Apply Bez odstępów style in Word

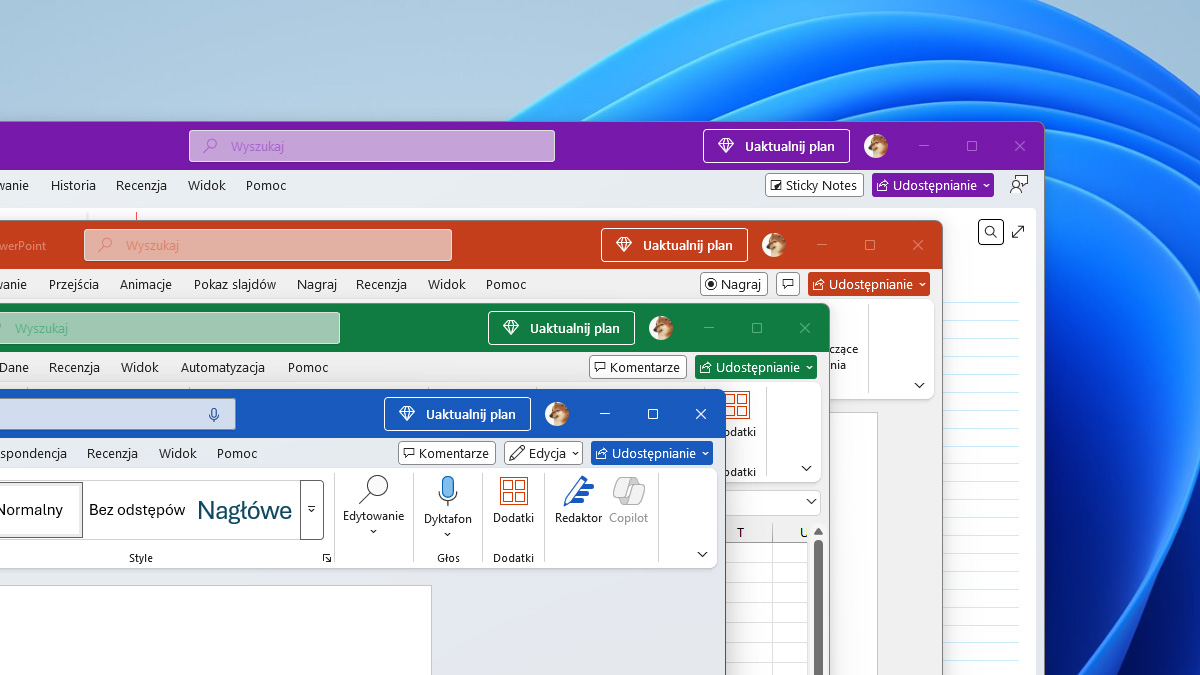click(x=137, y=510)
